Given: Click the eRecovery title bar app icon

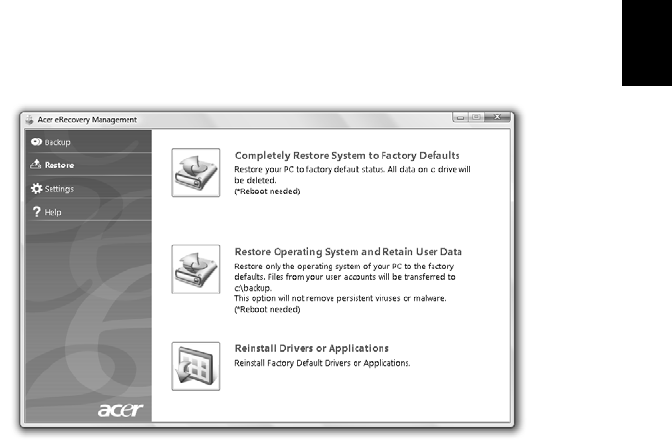Looking at the screenshot, I should click(x=29, y=120).
